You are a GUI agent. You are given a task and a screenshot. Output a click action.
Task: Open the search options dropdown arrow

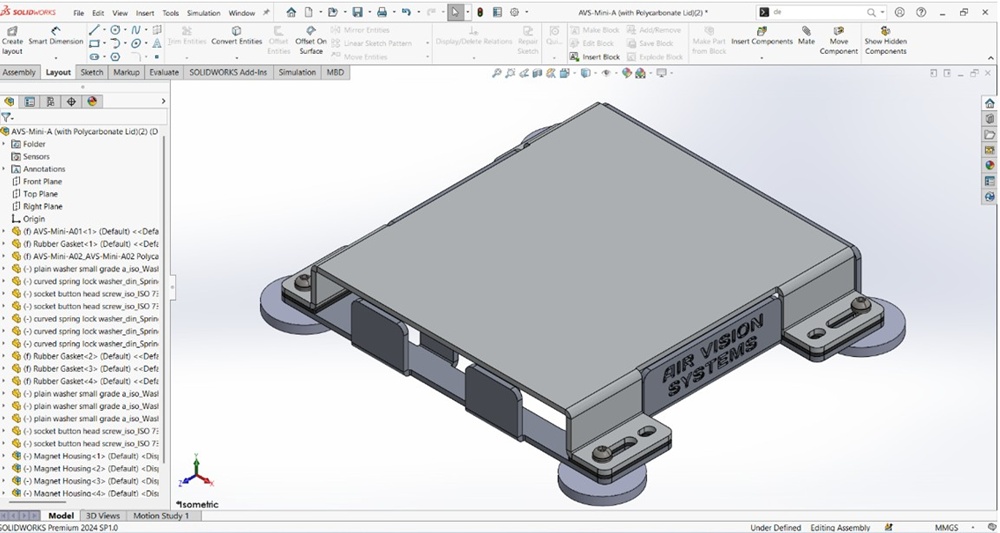click(883, 12)
